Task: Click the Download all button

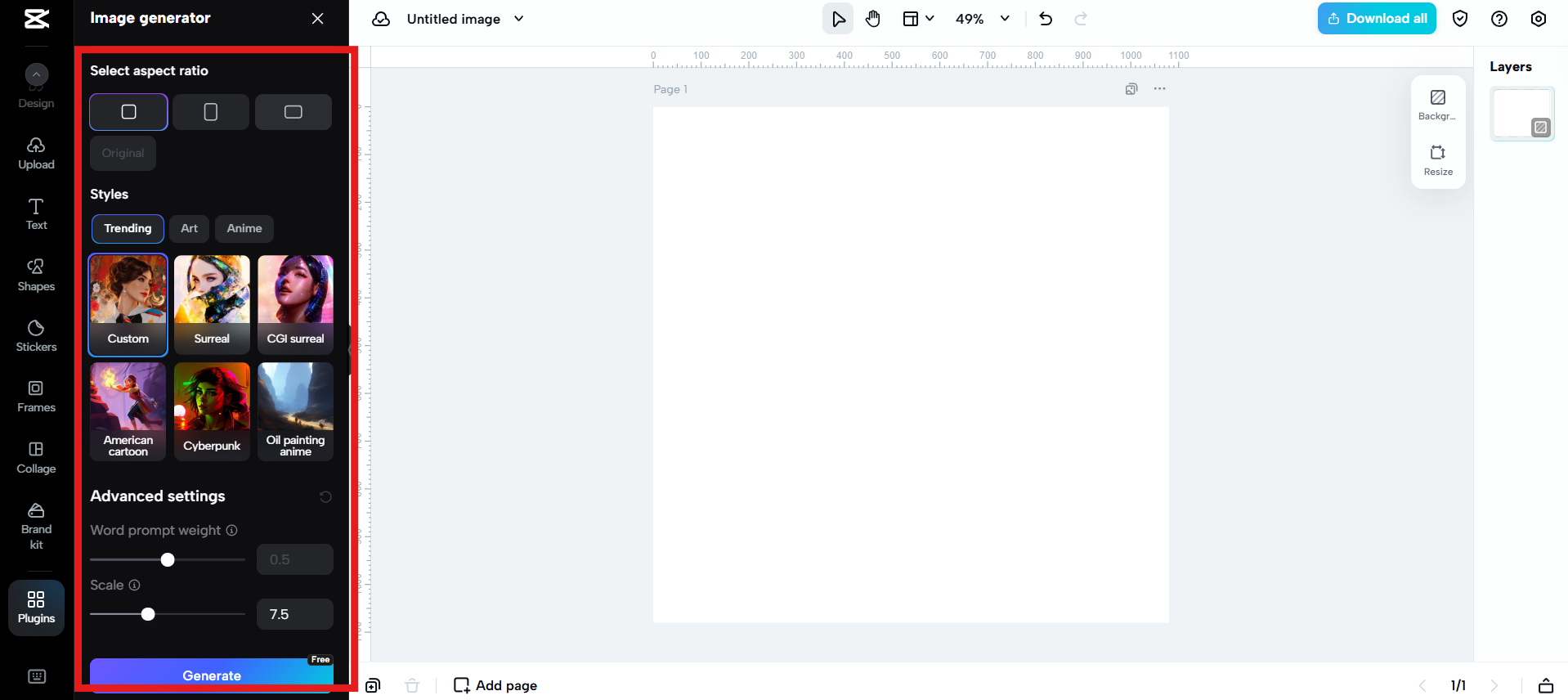Action: coord(1377,18)
